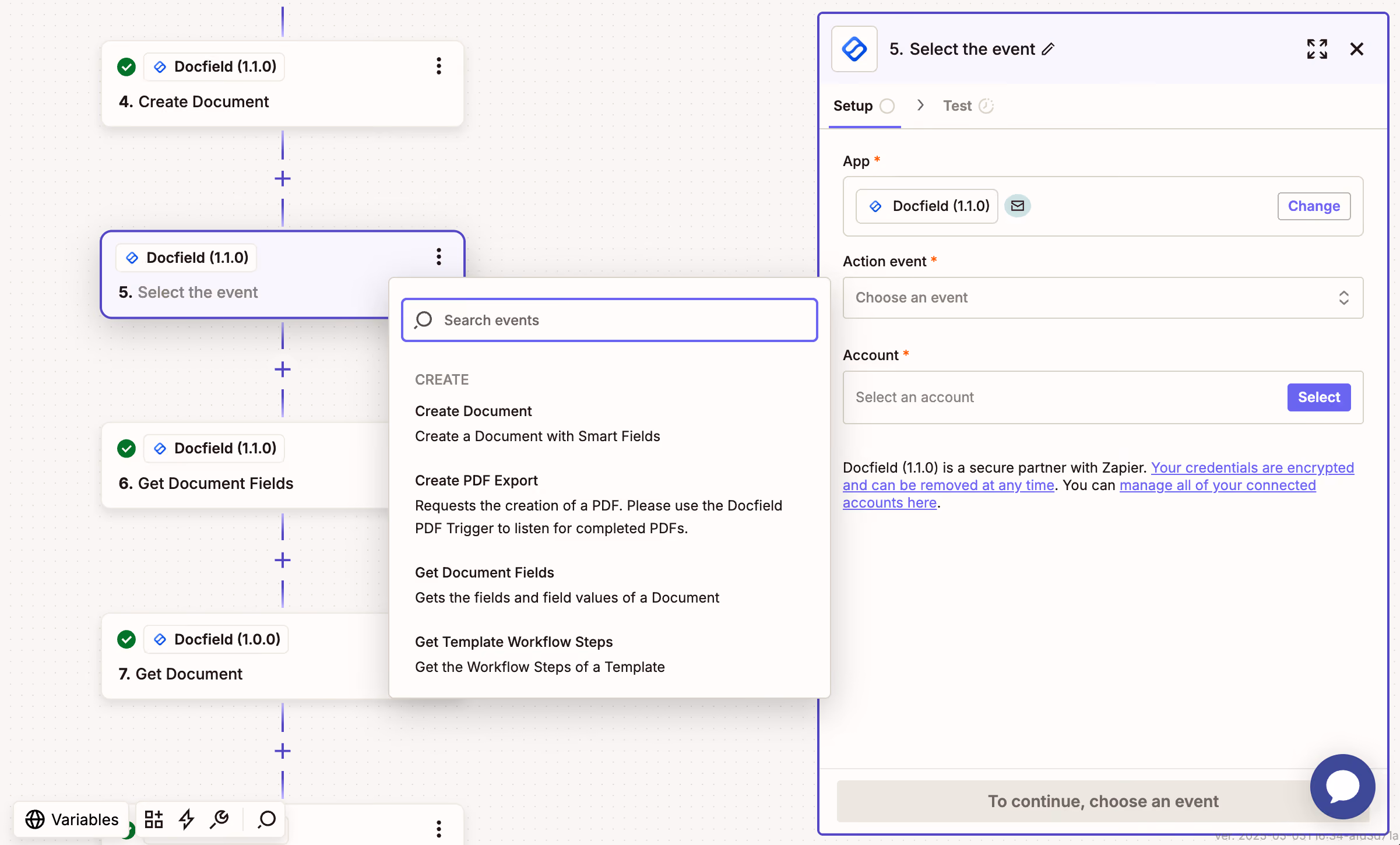Add a step below step 7
Image resolution: width=1400 pixels, height=845 pixels.
(x=283, y=751)
